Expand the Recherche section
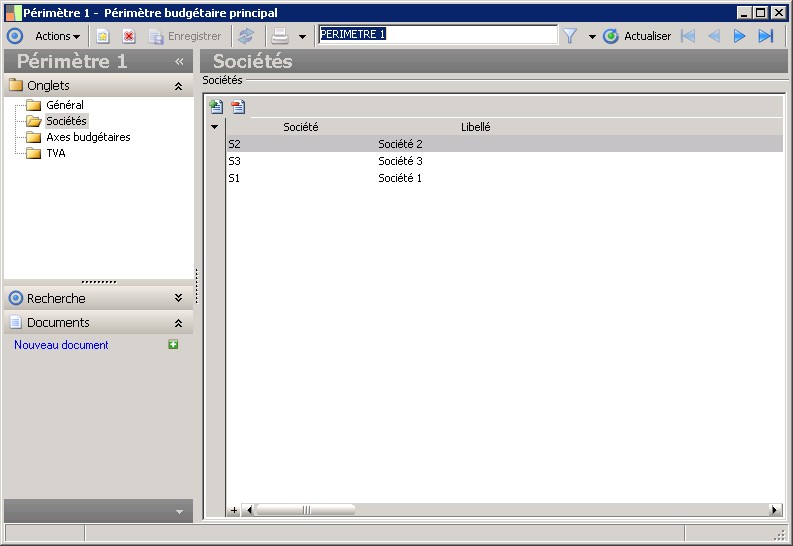This screenshot has height=546, width=793. click(x=179, y=298)
